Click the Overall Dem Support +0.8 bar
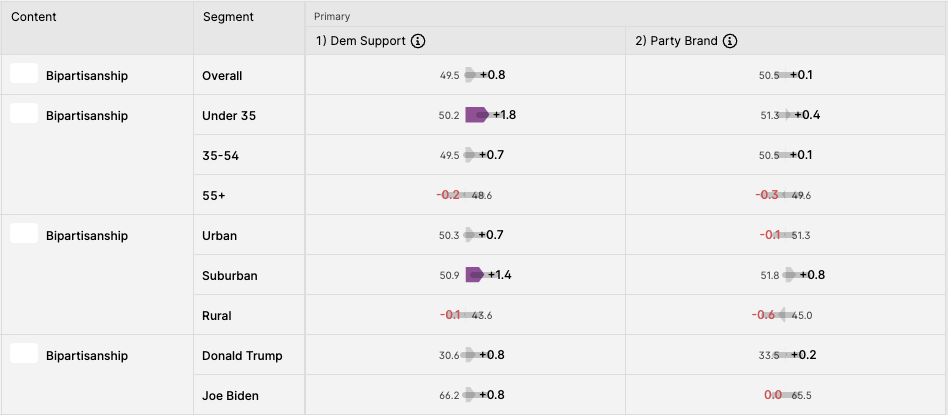 tap(473, 75)
